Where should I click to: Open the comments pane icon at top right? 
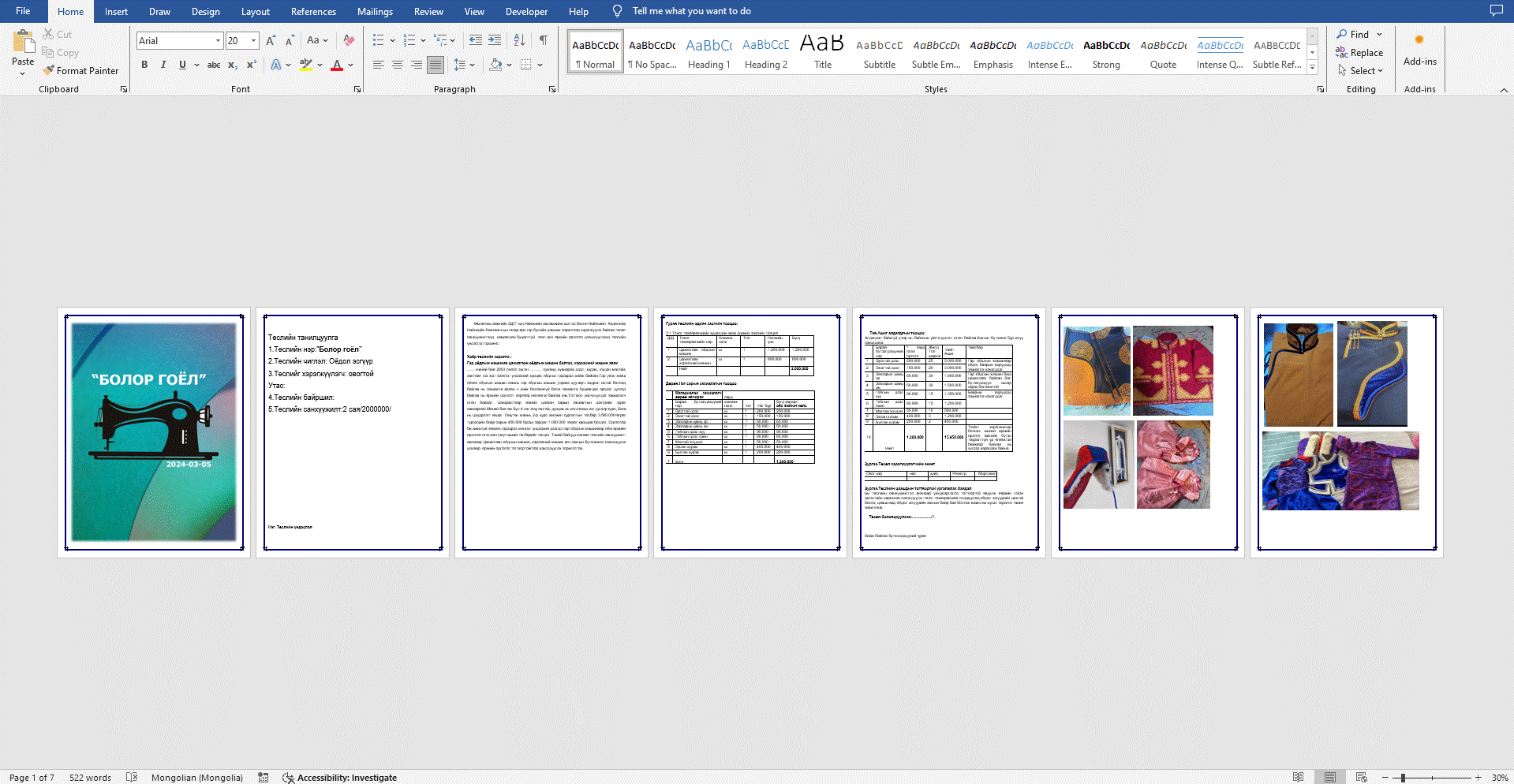[1496, 11]
